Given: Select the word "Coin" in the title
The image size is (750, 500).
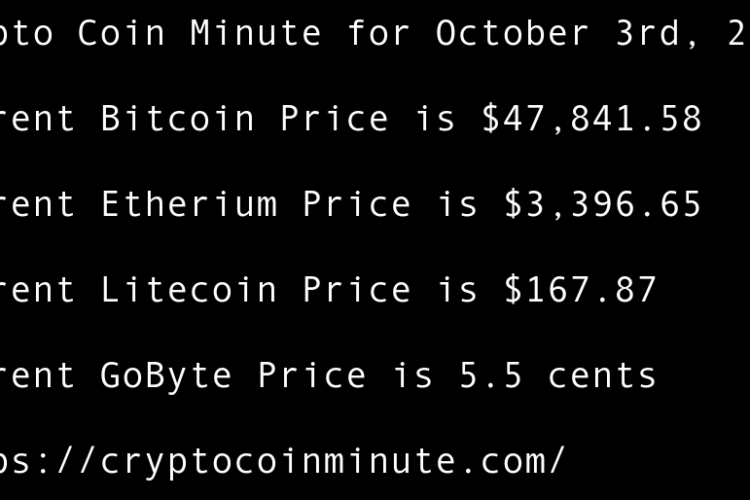Looking at the screenshot, I should (122, 33).
